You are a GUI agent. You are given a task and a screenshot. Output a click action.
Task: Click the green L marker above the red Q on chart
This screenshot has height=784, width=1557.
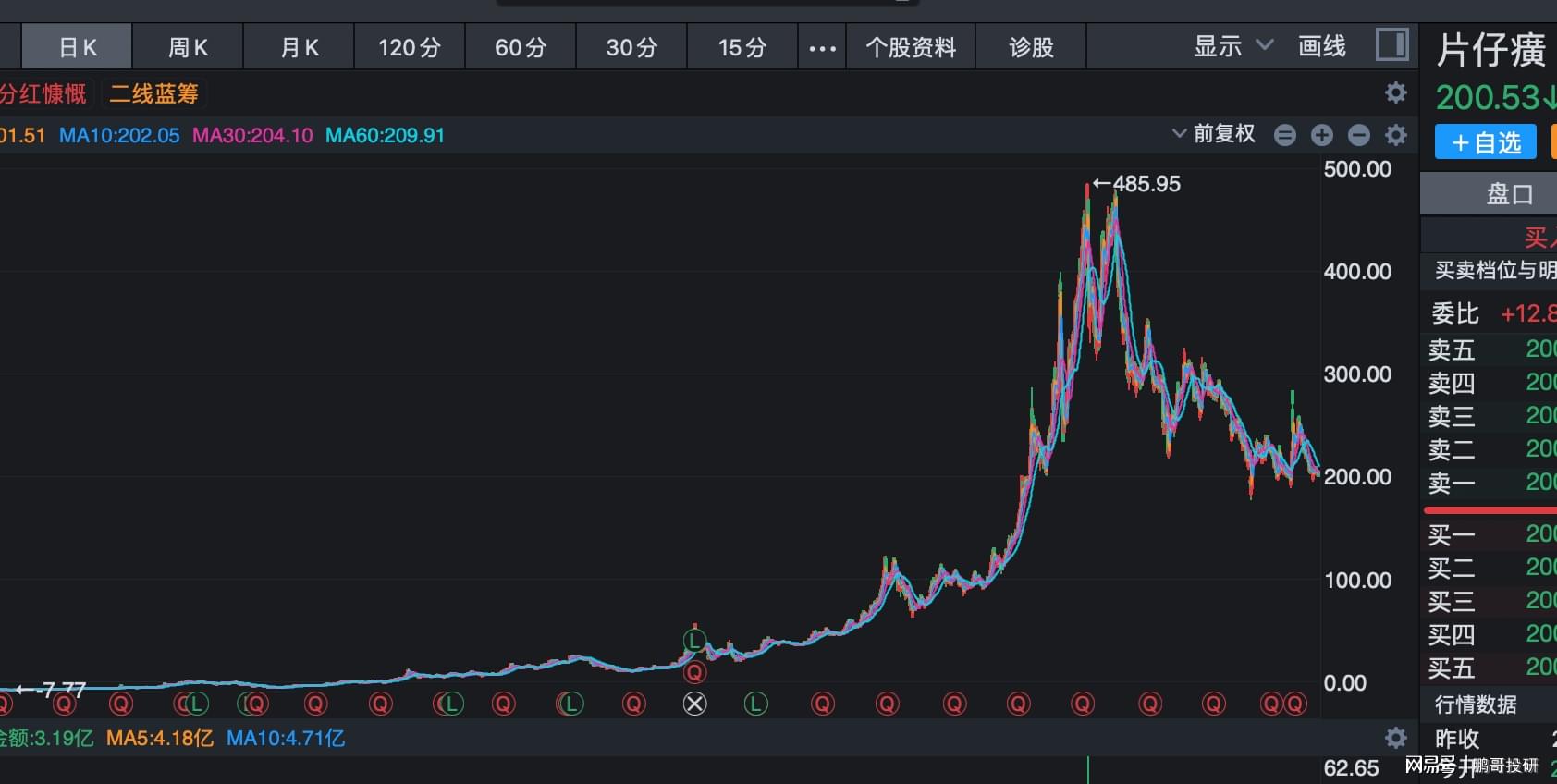(x=694, y=640)
